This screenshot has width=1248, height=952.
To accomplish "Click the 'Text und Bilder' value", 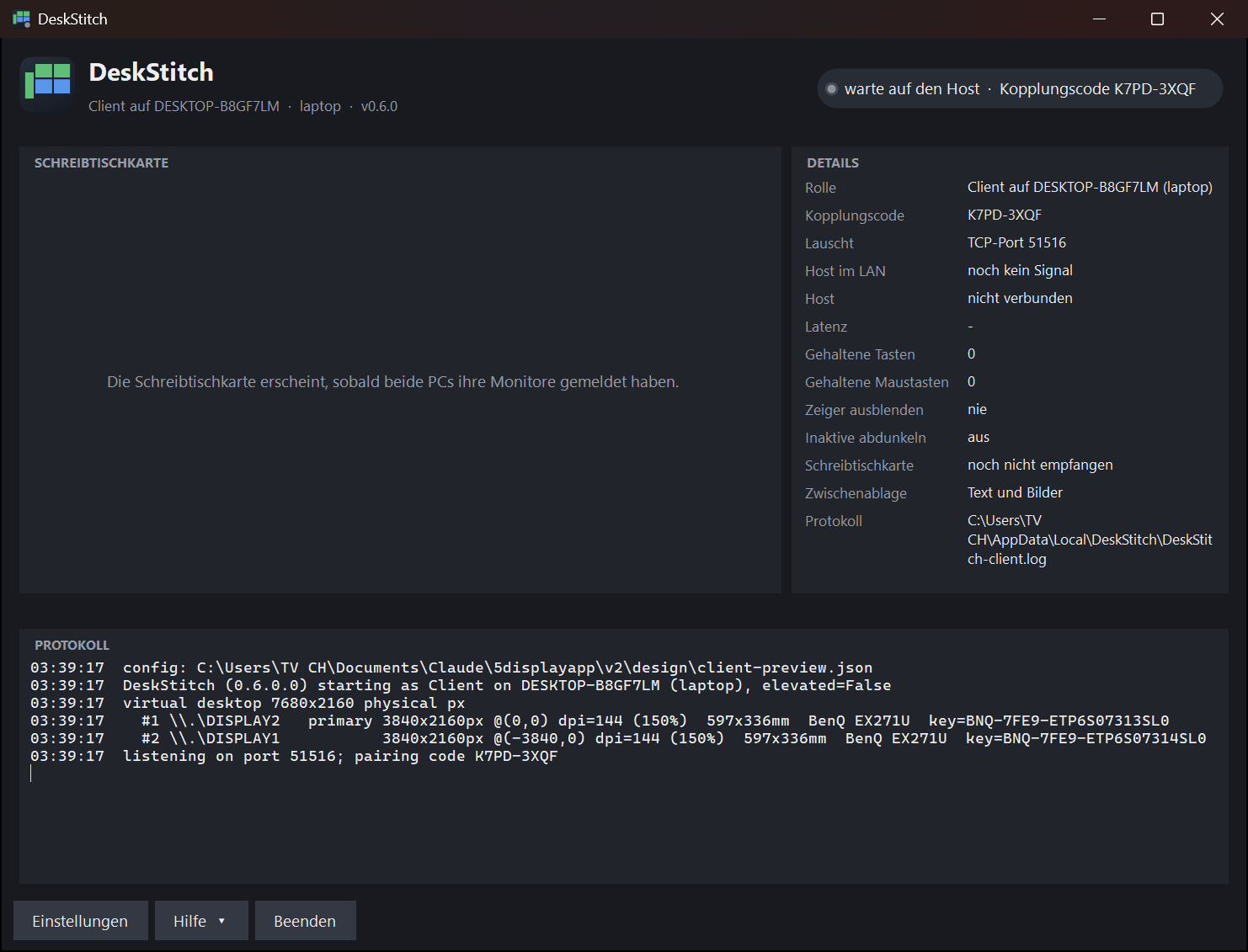I will pos(1015,492).
